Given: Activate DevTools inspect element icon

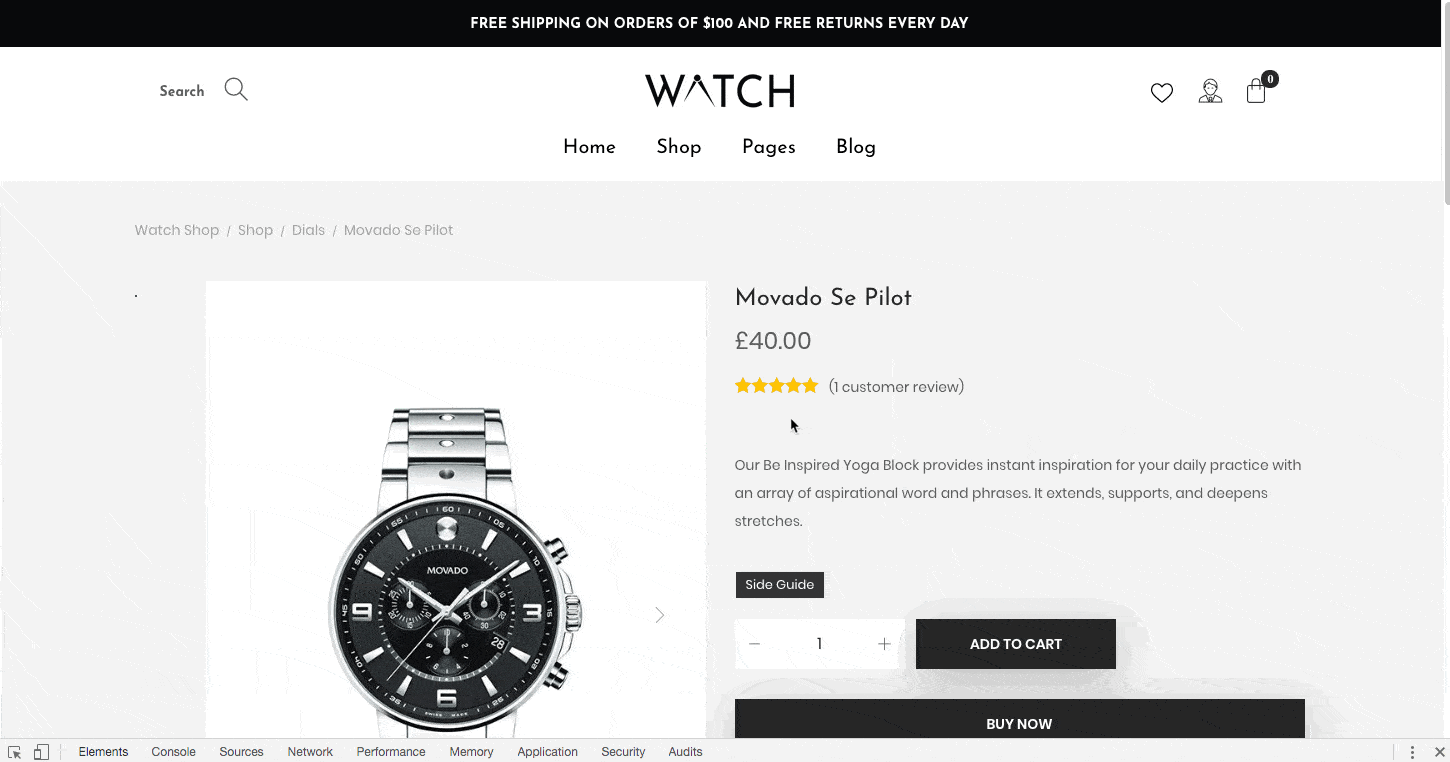Looking at the screenshot, I should click(14, 752).
